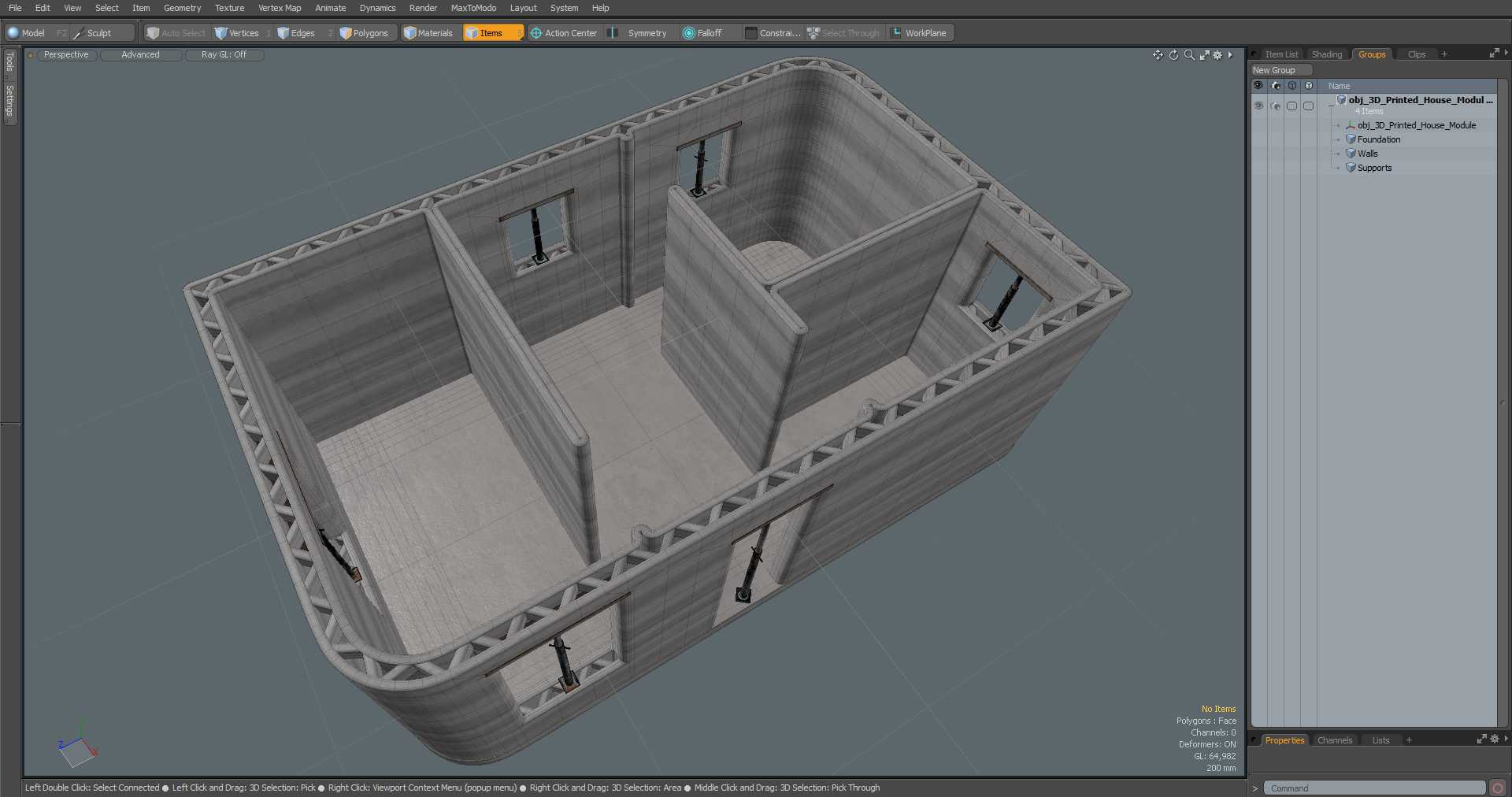Open the Vertex Map menu

(280, 8)
